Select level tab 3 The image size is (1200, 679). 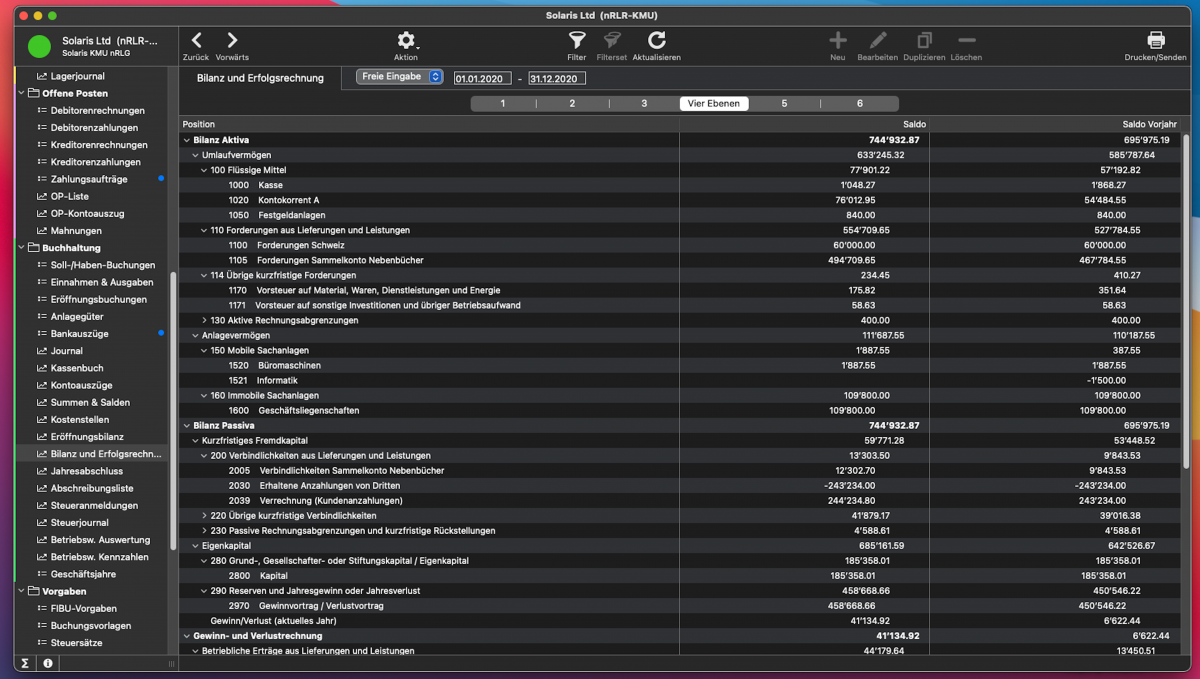click(x=644, y=104)
